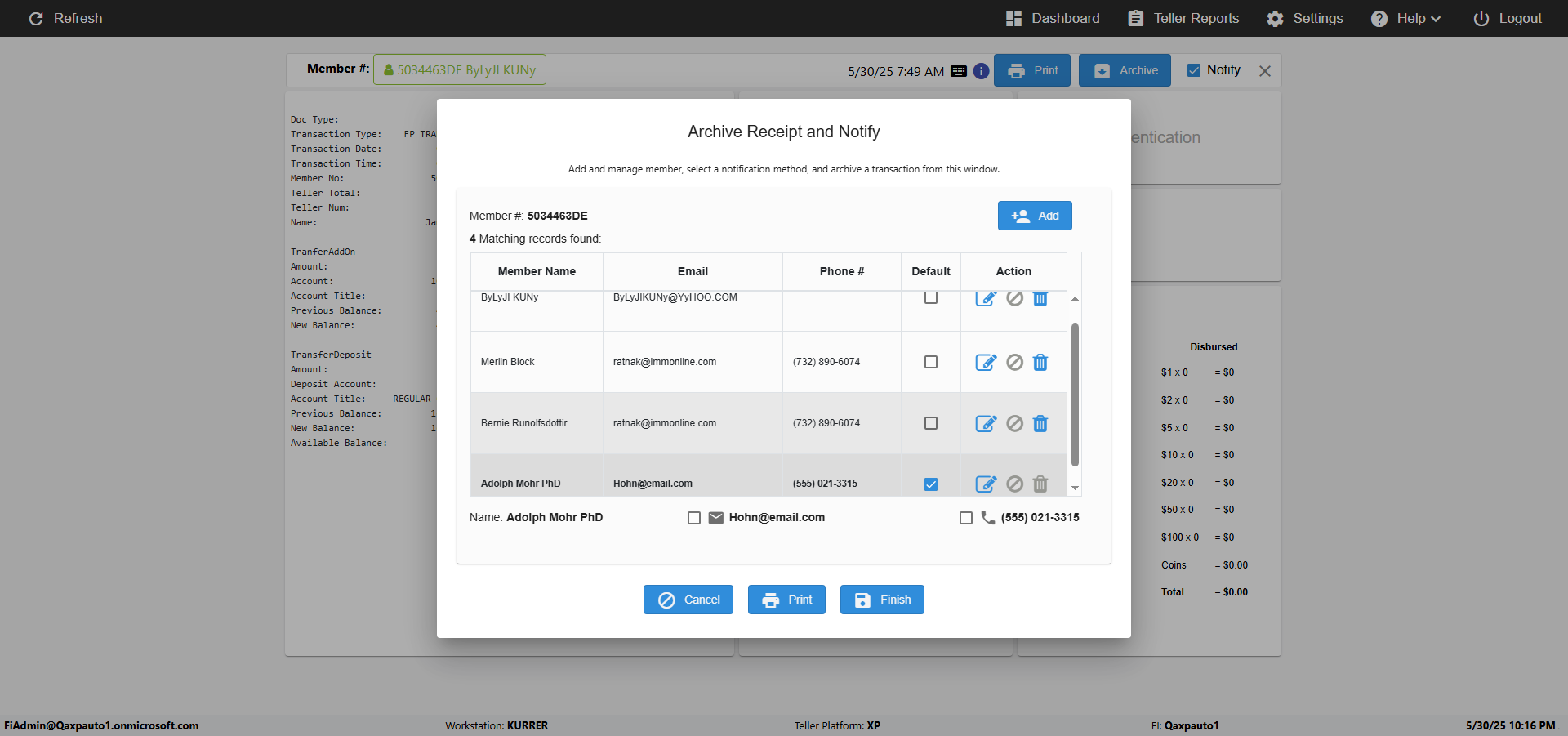The width and height of the screenshot is (1568, 736).
Task: Expand the Help dropdown menu
Action: click(1405, 18)
